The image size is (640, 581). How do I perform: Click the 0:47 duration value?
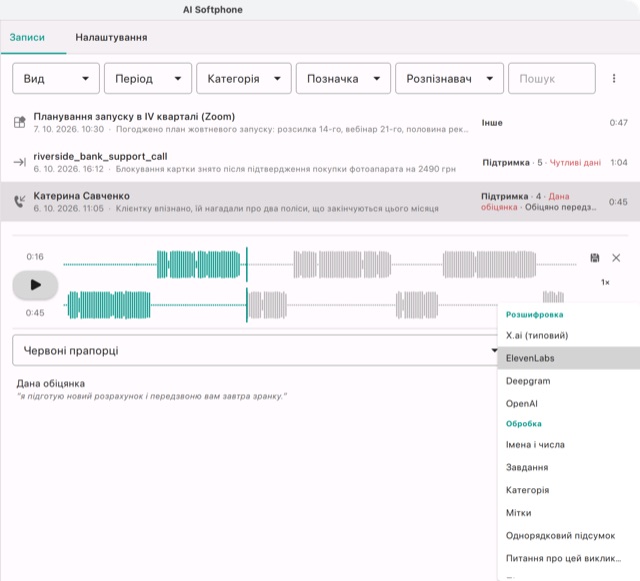[618, 122]
